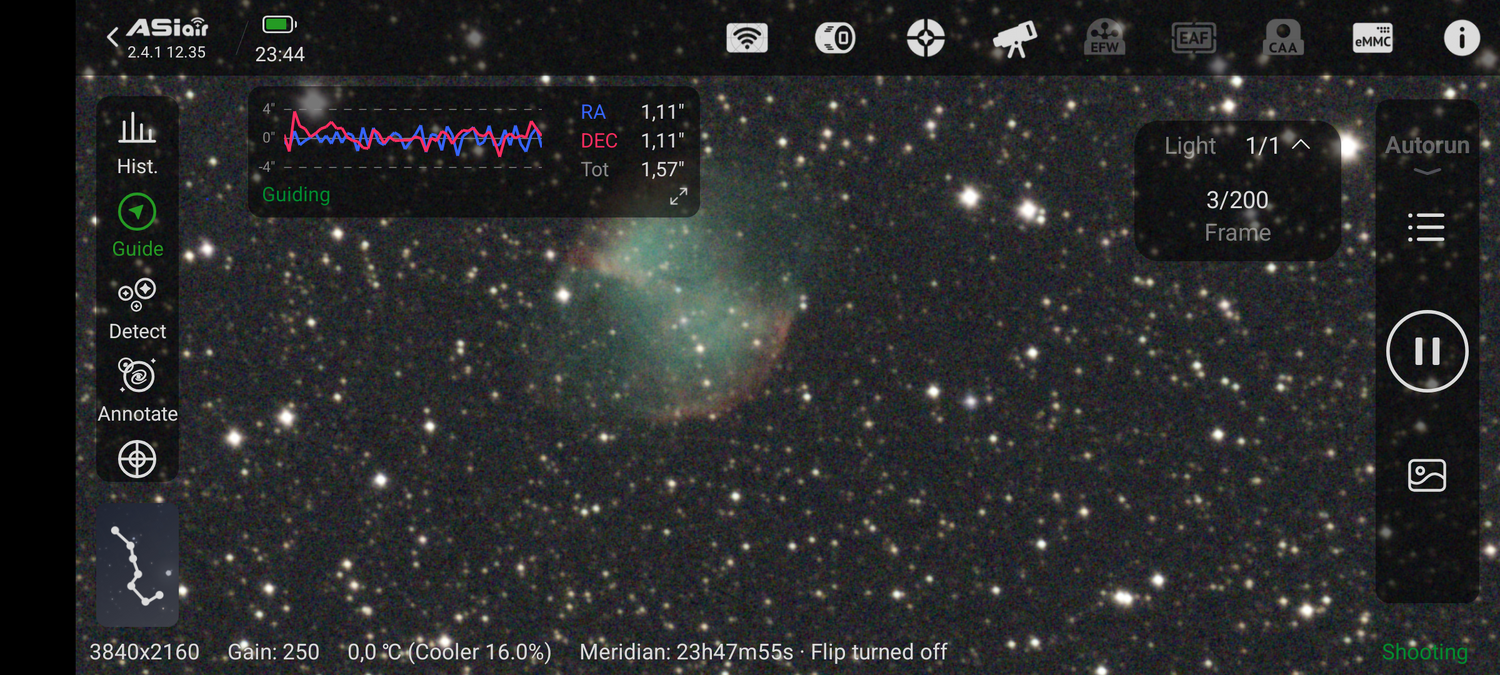The image size is (1500, 675).
Task: Toggle the Guide panel
Action: coord(137,227)
